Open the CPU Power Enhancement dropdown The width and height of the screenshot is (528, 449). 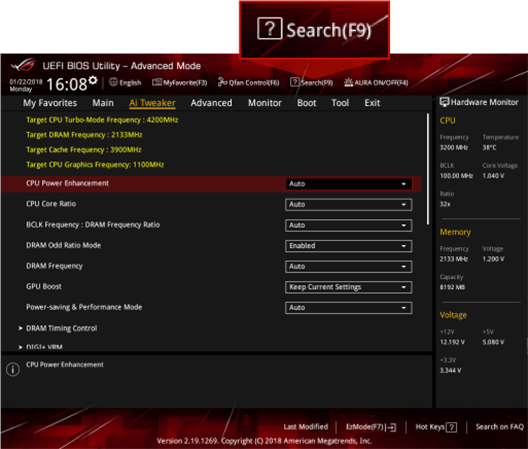coord(349,184)
